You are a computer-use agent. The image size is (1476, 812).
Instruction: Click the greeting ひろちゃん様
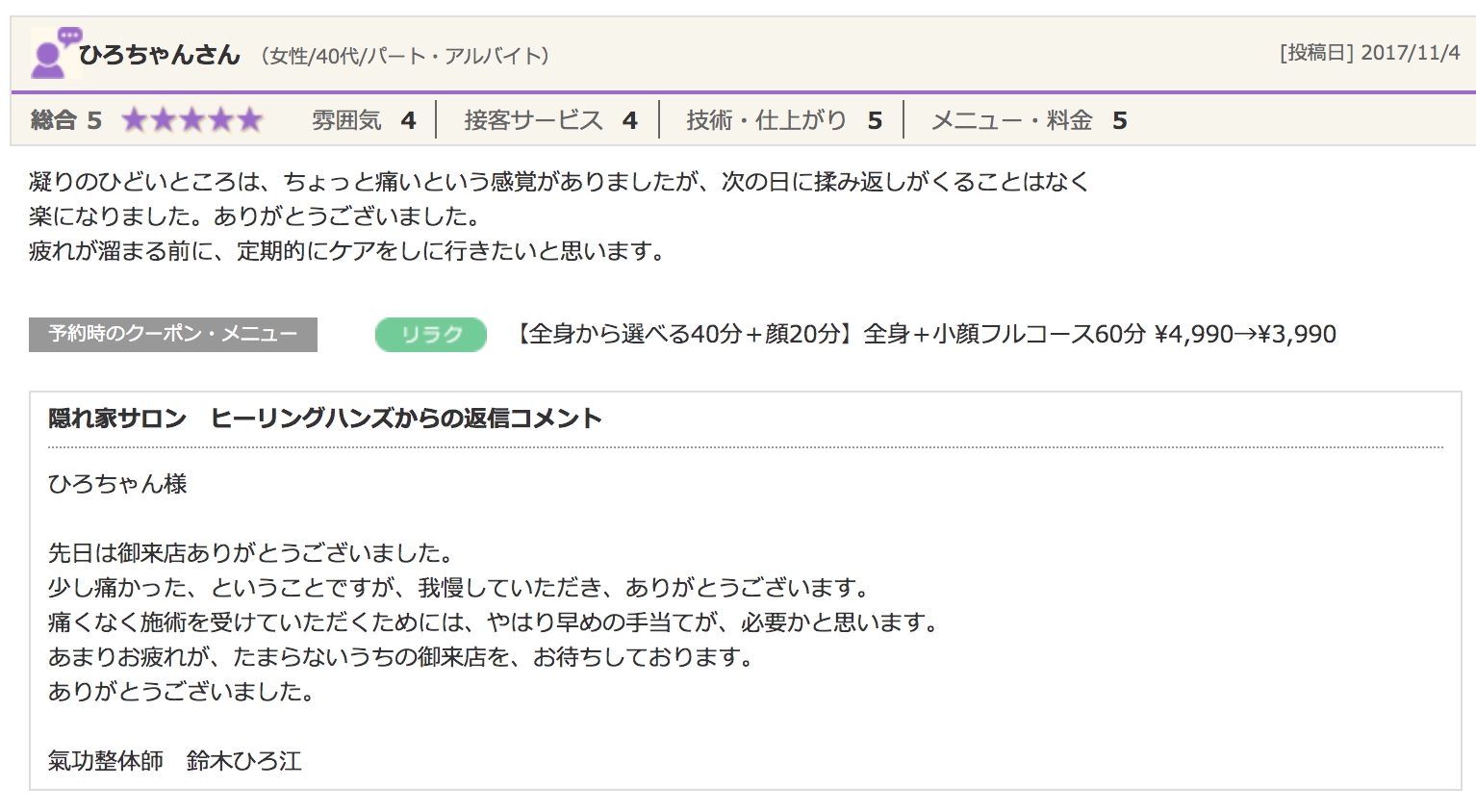(117, 483)
